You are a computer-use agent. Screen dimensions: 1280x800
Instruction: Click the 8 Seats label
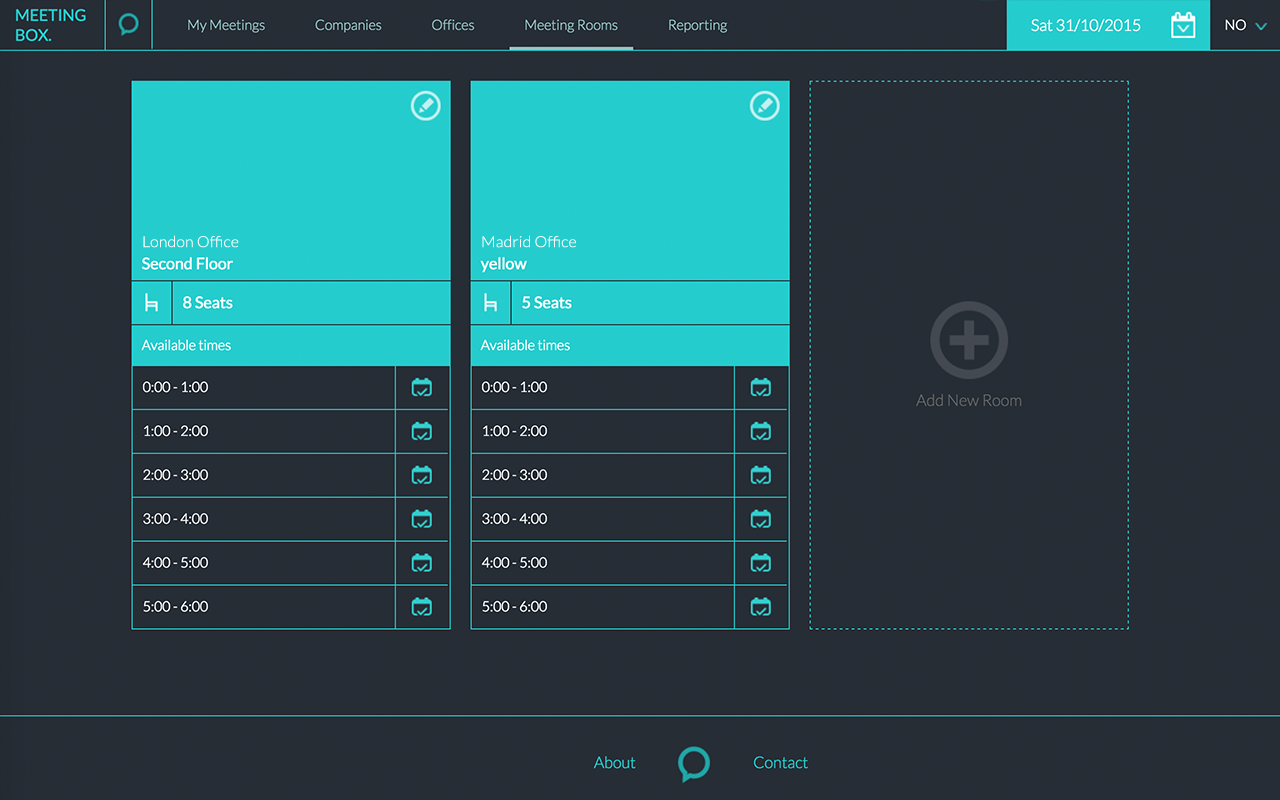207,303
